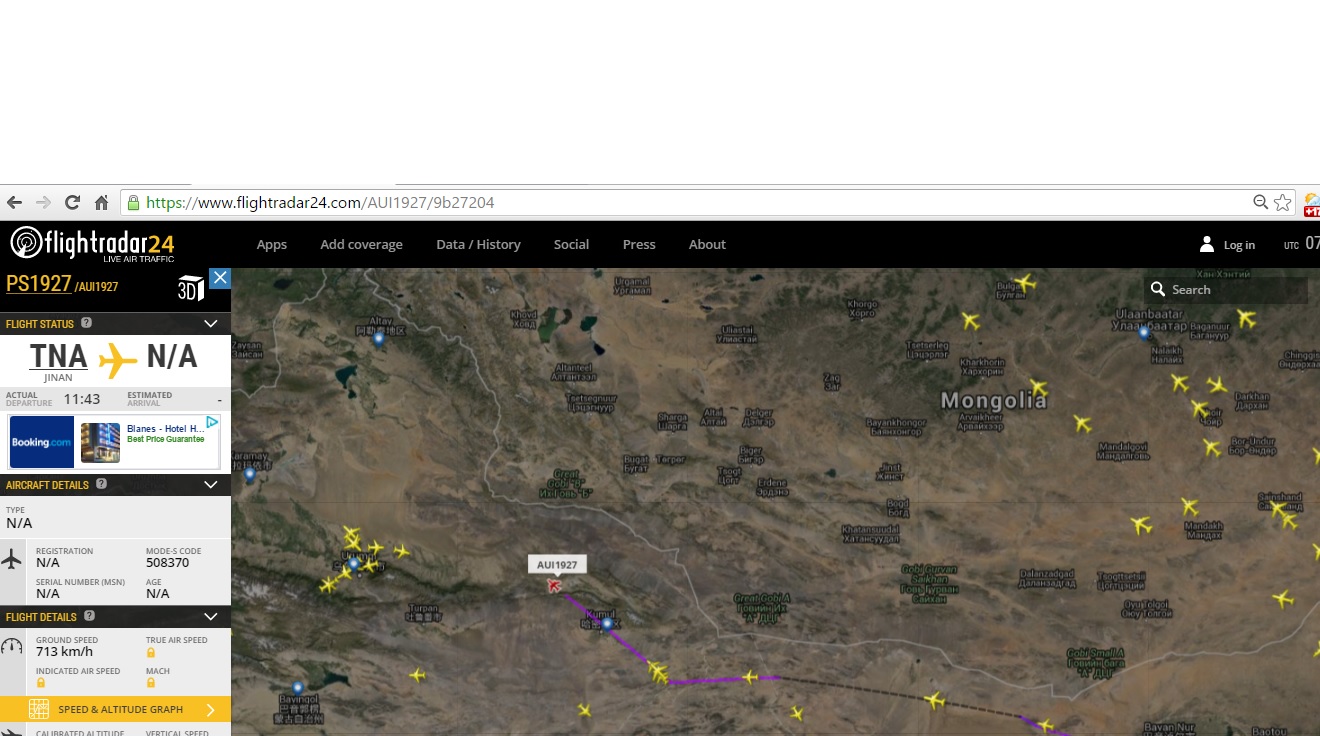
Task: Click the Flight Status help icon
Action: pyautogui.click(x=86, y=323)
